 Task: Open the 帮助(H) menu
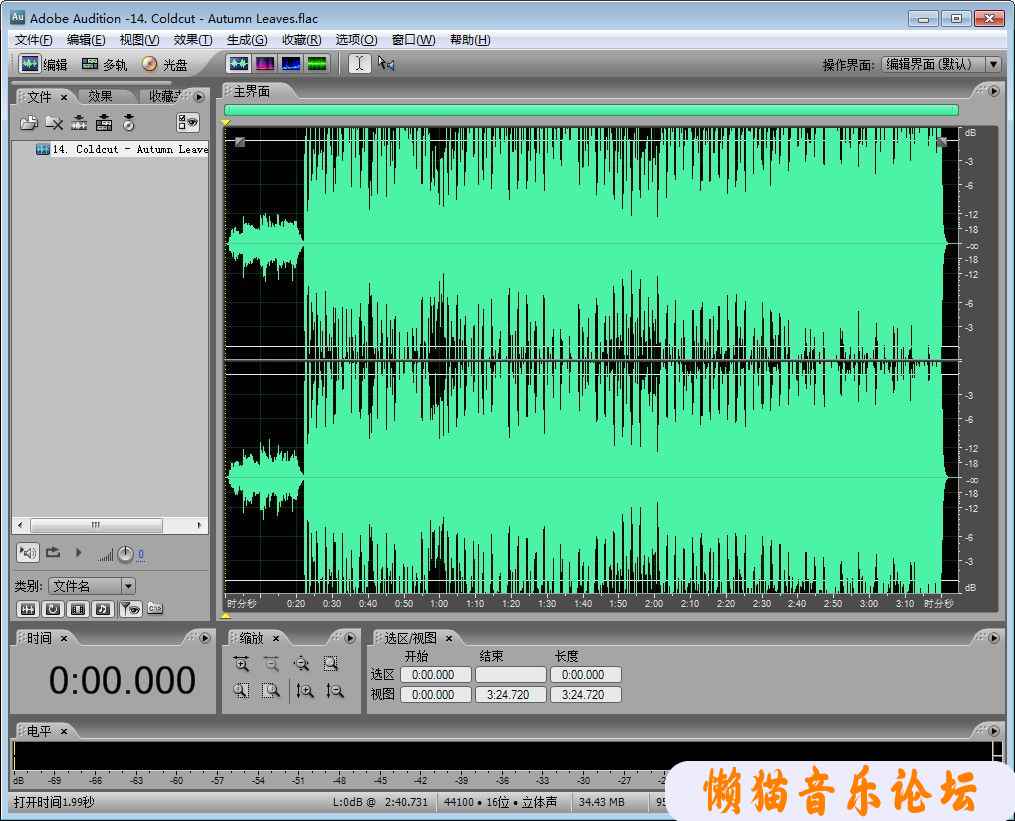470,40
